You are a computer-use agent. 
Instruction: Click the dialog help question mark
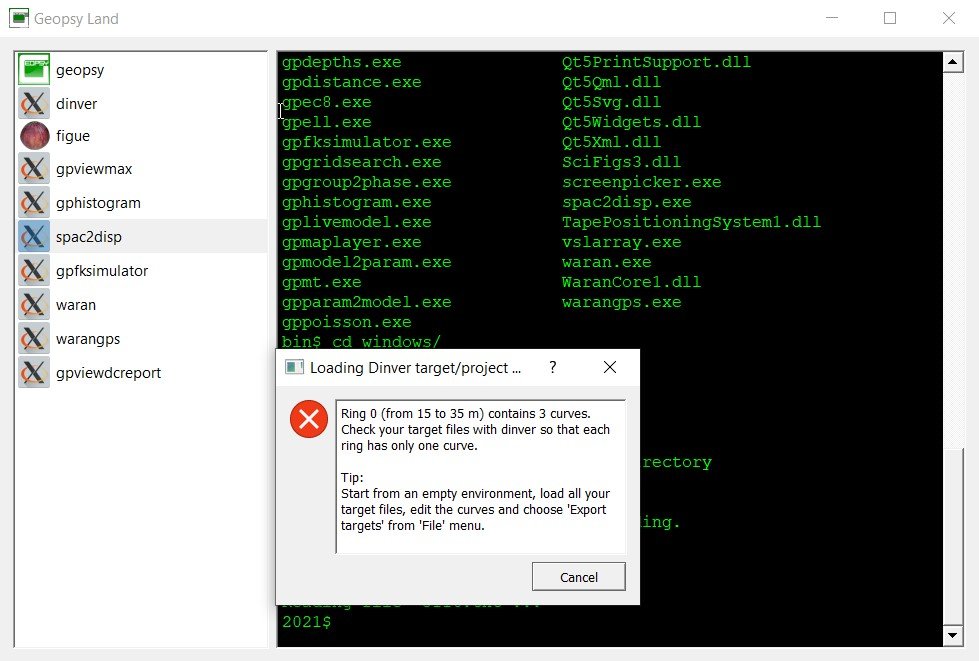553,367
